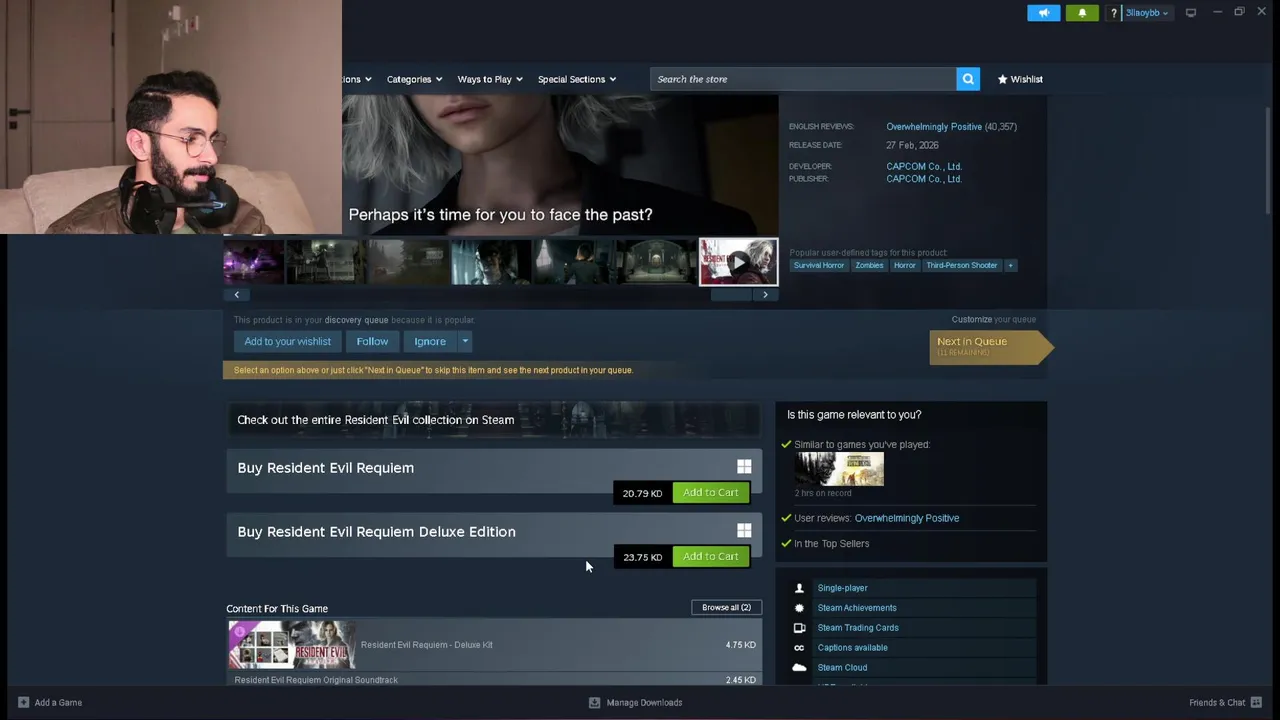The image size is (1280, 720).
Task: Open the Overwhelmingly Positive English reviews link
Action: click(x=934, y=127)
